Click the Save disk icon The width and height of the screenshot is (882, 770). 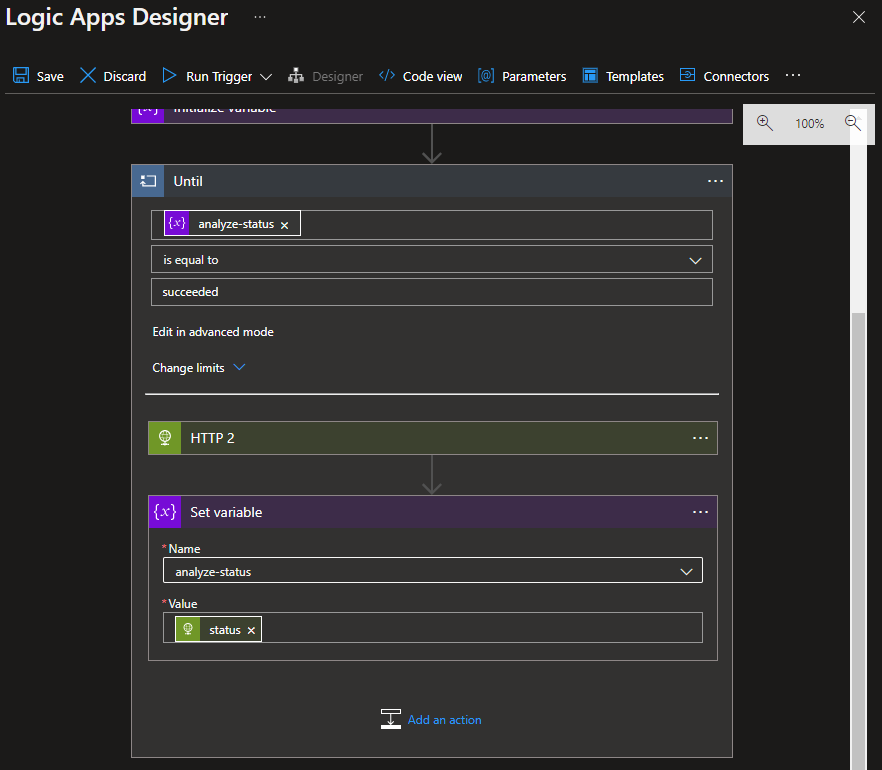tap(21, 76)
